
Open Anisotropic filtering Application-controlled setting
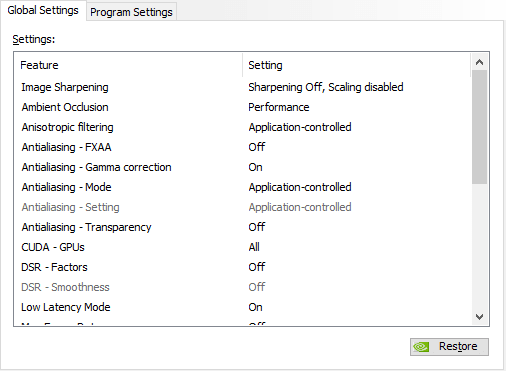300,127
